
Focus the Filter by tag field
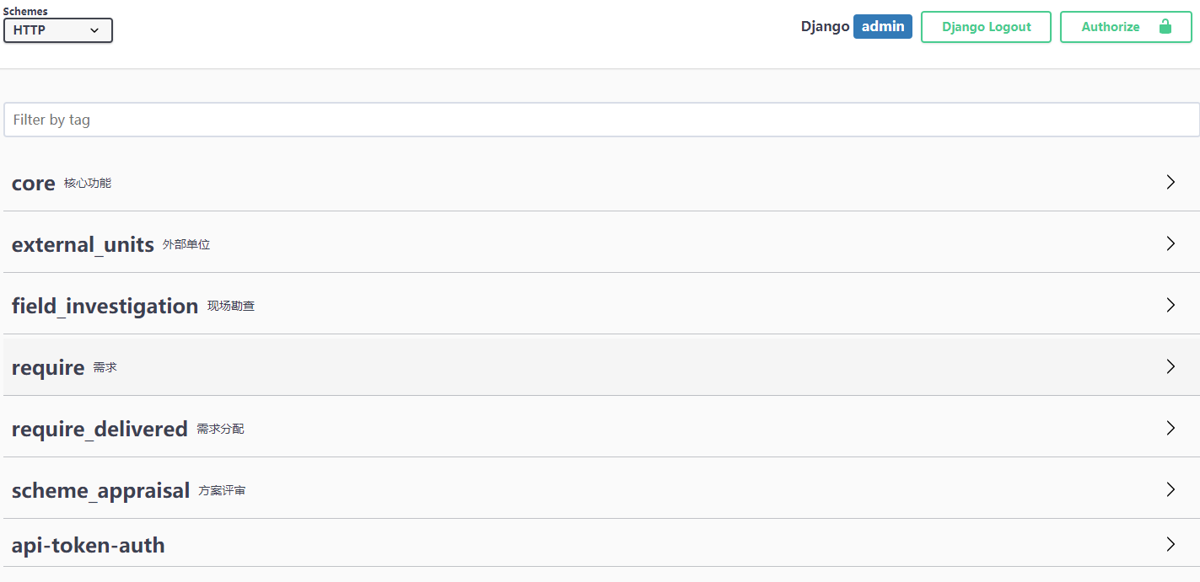click(x=602, y=119)
